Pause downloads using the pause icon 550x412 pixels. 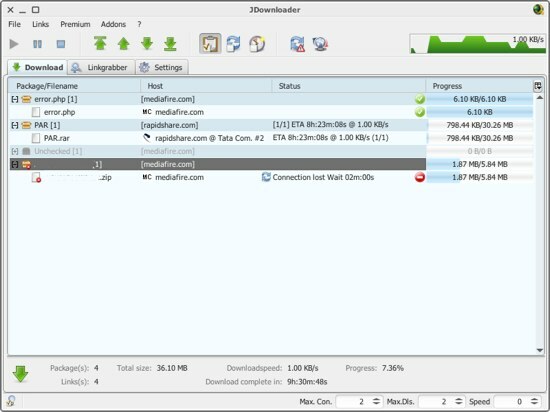tap(37, 44)
